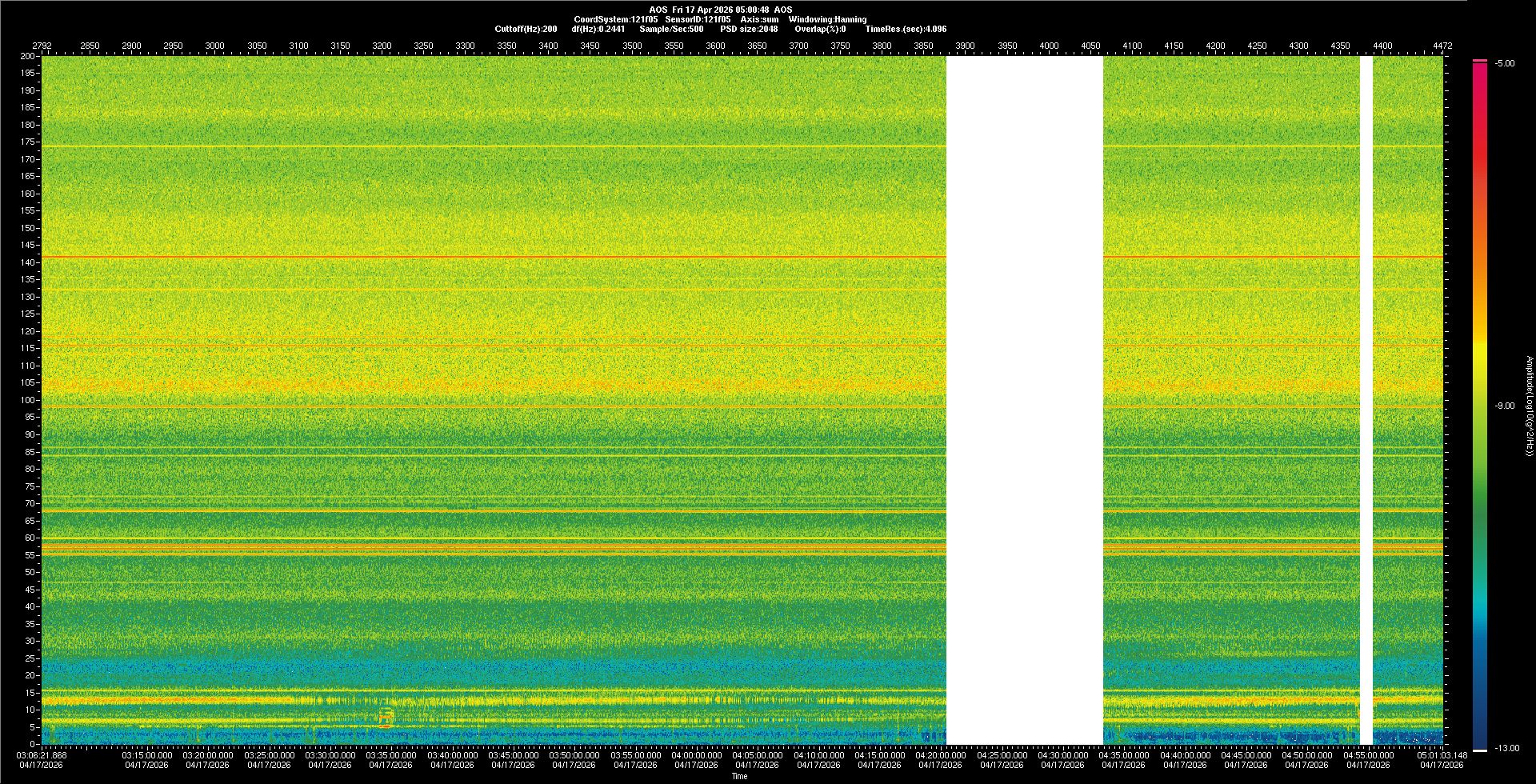This screenshot has height=784, width=1536.
Task: Click the large white data gap region
Action: pos(1024,400)
